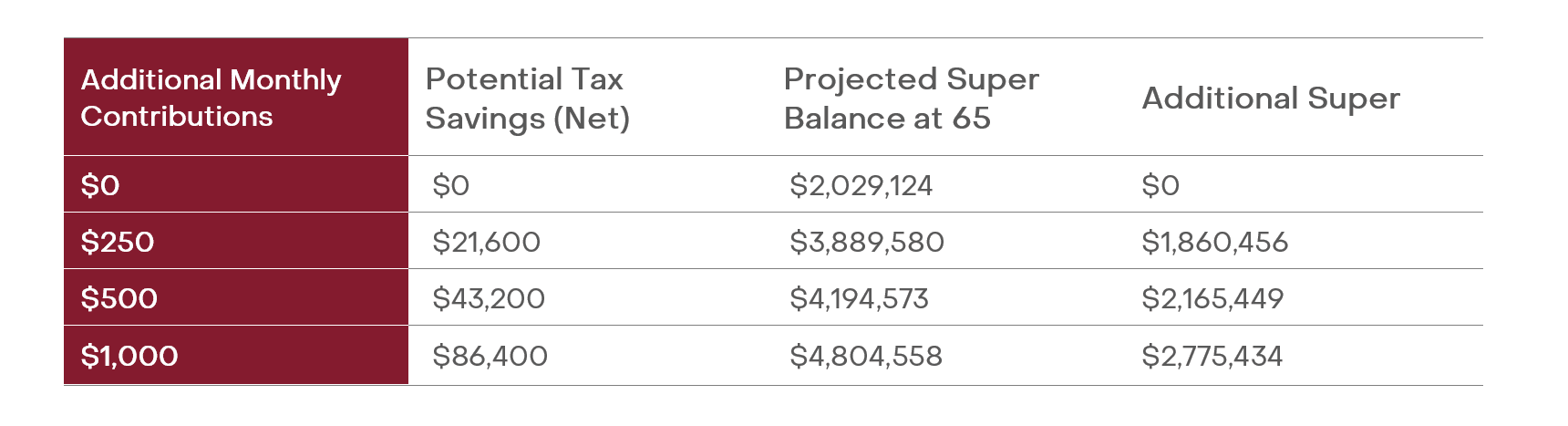Click the $2,165,449 additional super value
Image resolution: width=1568 pixels, height=426 pixels.
pos(1212,298)
